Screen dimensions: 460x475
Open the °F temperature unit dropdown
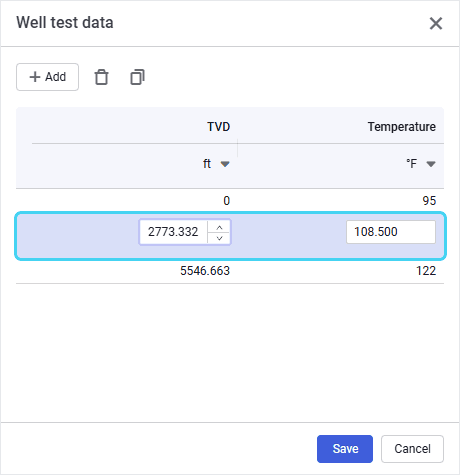(431, 164)
